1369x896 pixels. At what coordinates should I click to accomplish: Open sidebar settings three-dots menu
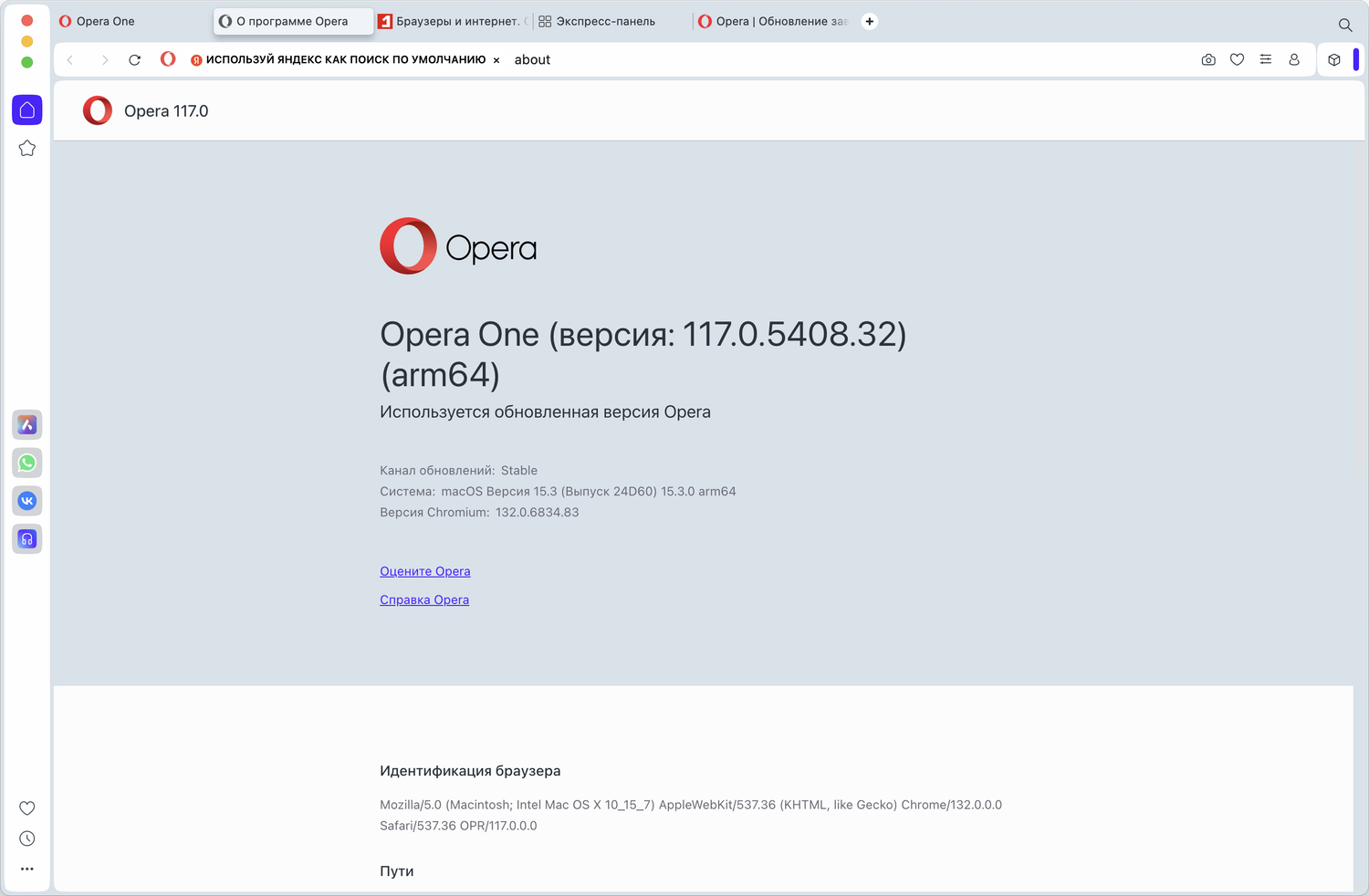pos(27,869)
